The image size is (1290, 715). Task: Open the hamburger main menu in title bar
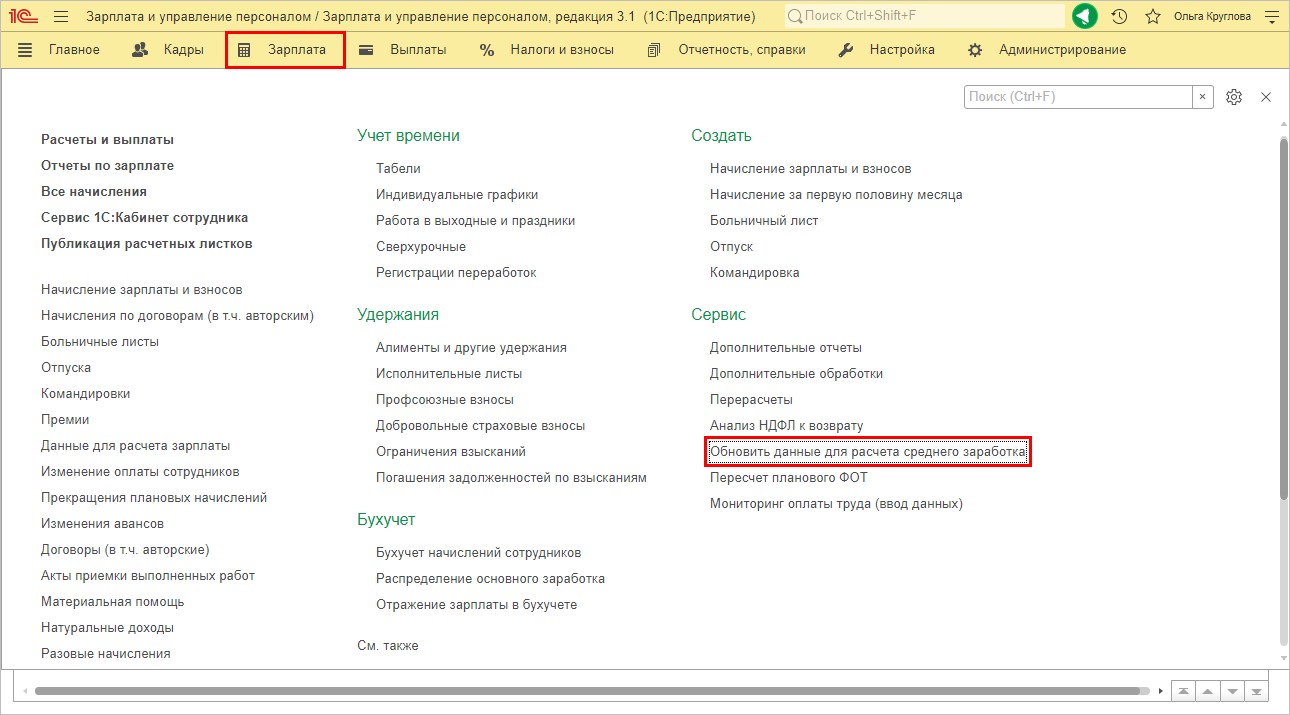(61, 16)
